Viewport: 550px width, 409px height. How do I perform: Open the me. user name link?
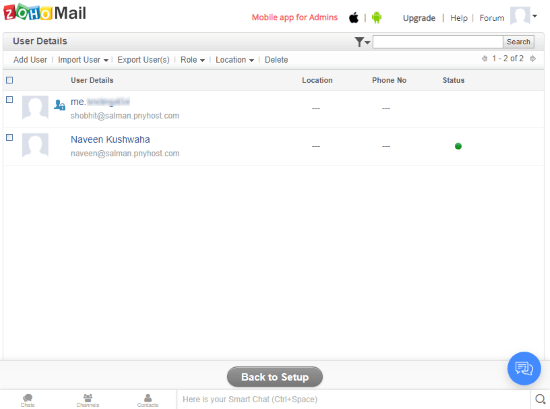click(x=100, y=102)
